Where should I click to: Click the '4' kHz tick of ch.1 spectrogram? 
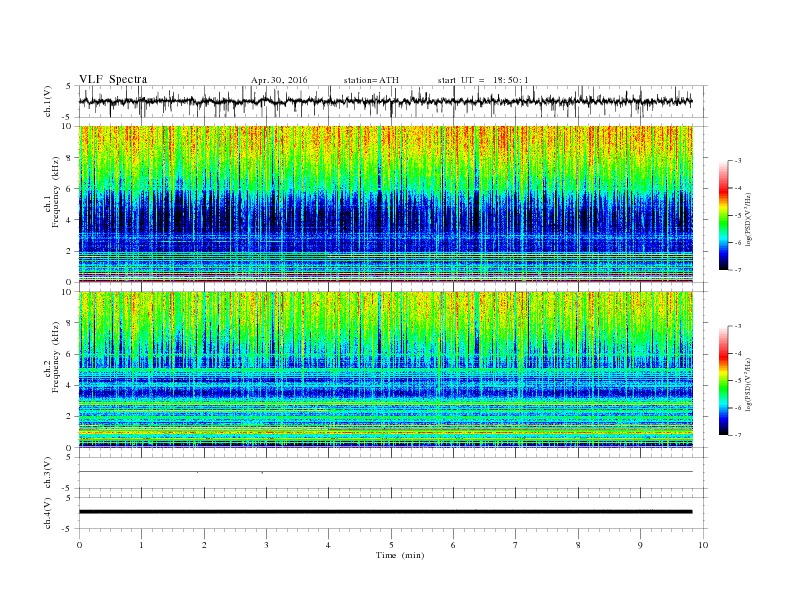(x=69, y=220)
